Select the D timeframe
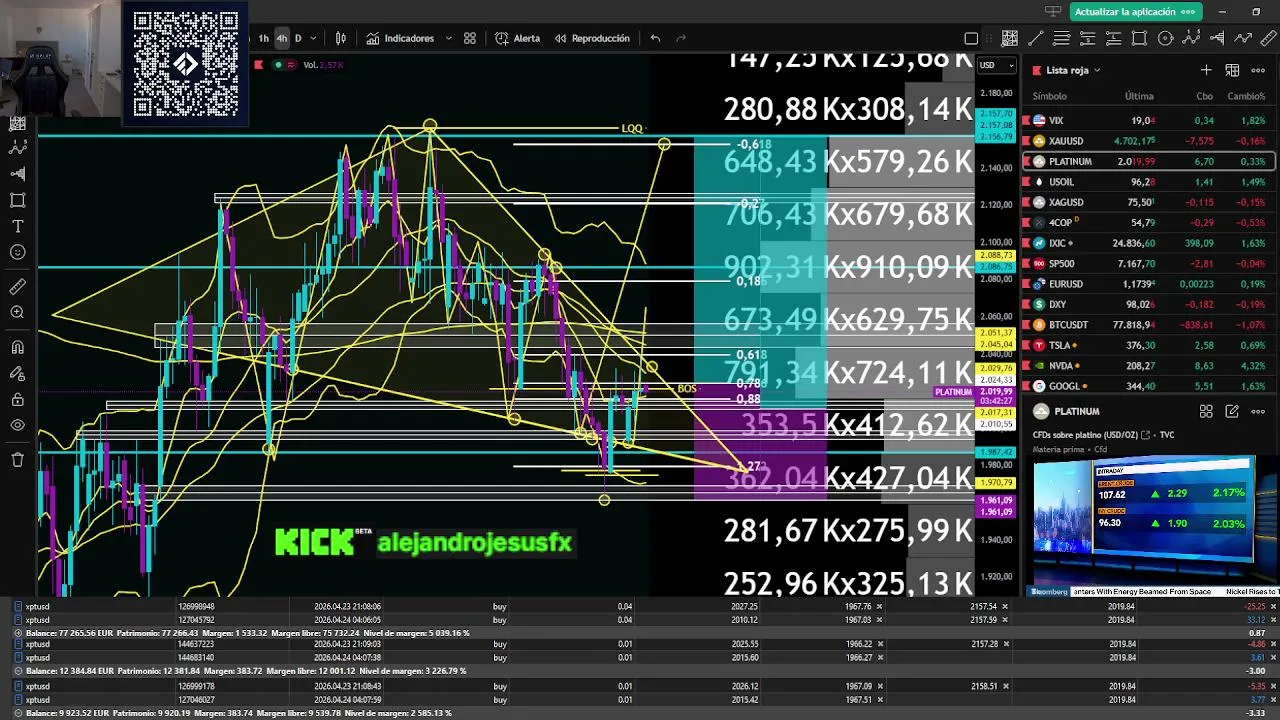 point(297,38)
